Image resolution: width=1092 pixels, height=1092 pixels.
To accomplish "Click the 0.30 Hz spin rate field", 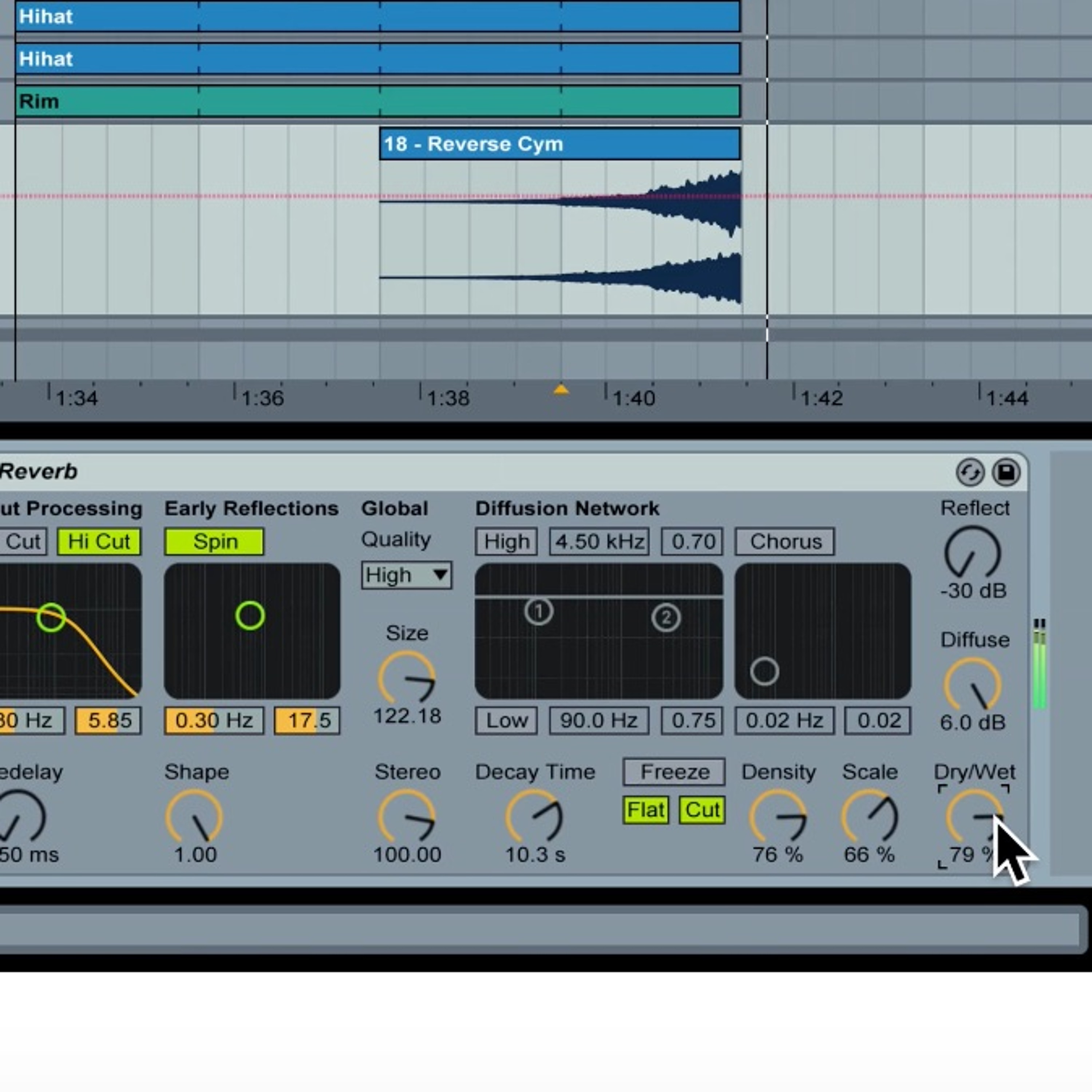I will click(214, 720).
